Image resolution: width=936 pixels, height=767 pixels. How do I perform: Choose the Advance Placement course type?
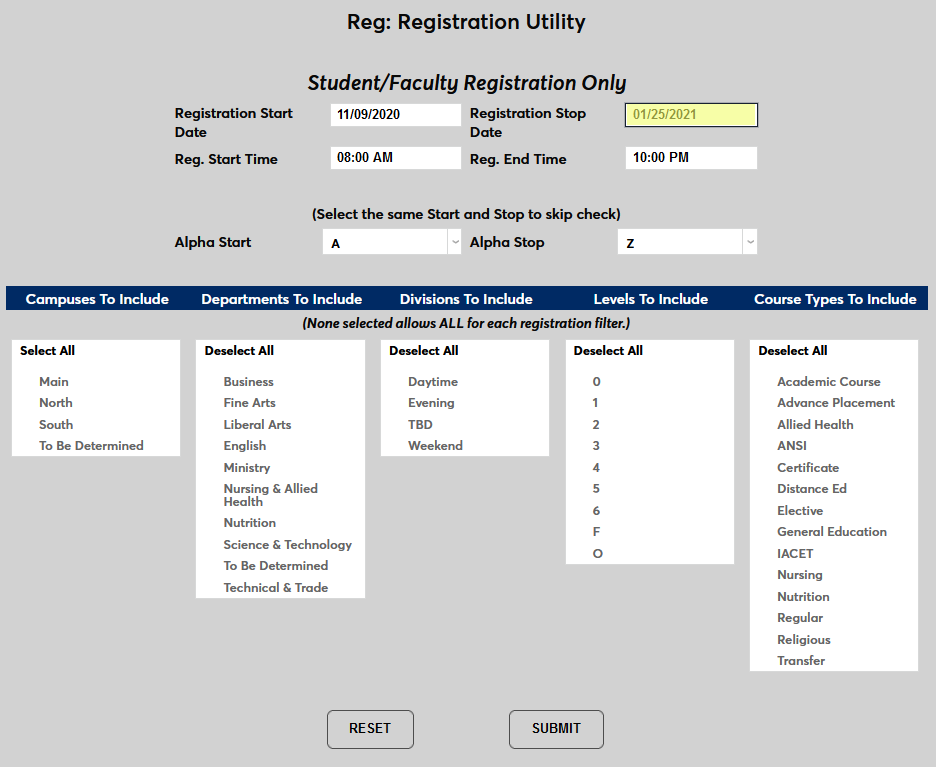point(836,402)
